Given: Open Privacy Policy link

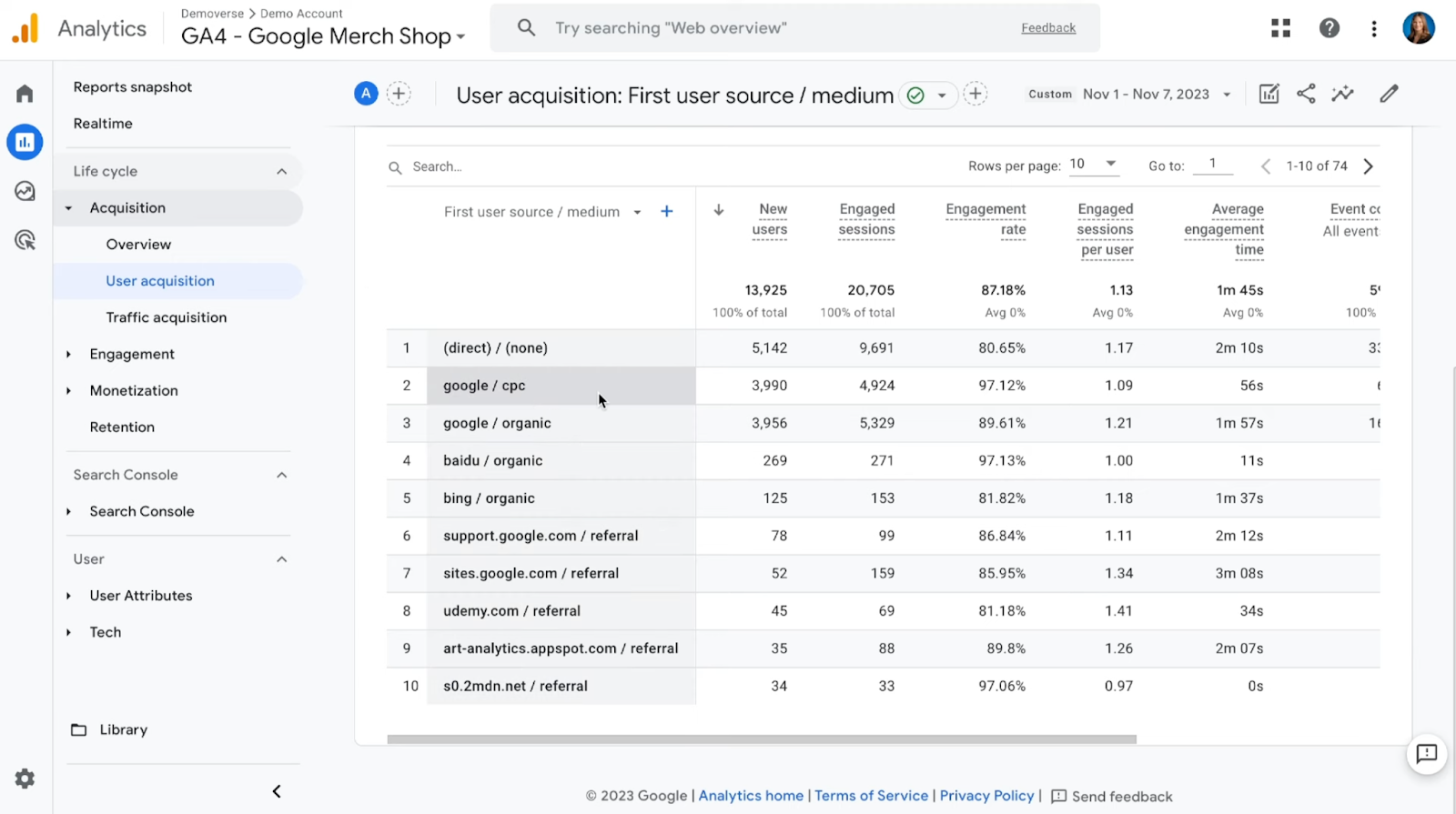Looking at the screenshot, I should coord(986,796).
